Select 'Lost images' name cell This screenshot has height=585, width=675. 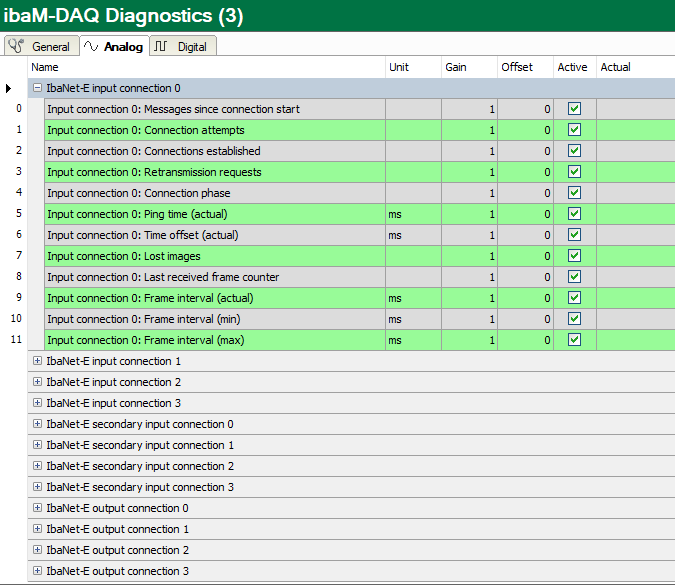click(x=215, y=256)
